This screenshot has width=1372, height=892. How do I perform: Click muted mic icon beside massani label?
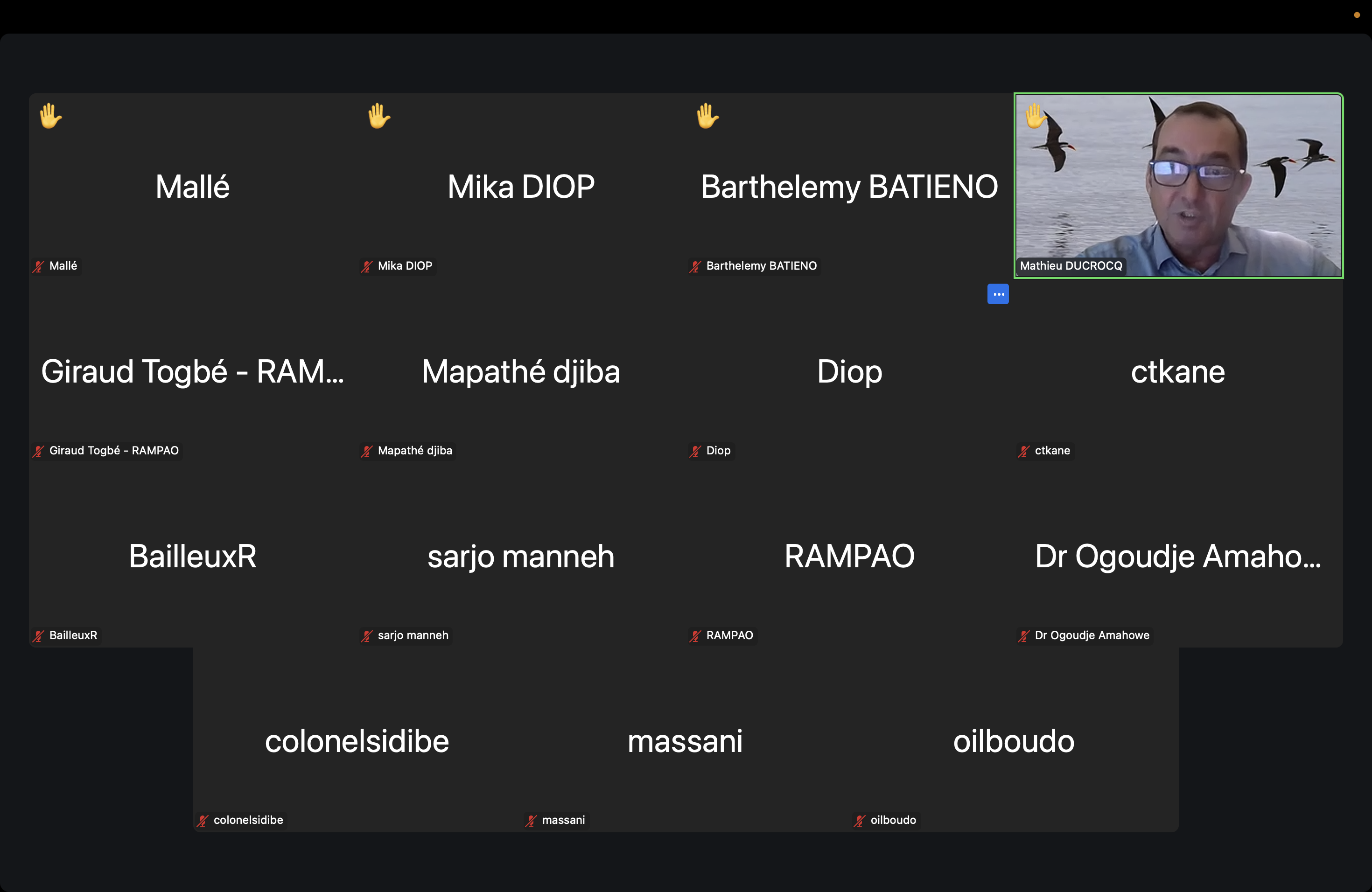tap(531, 821)
